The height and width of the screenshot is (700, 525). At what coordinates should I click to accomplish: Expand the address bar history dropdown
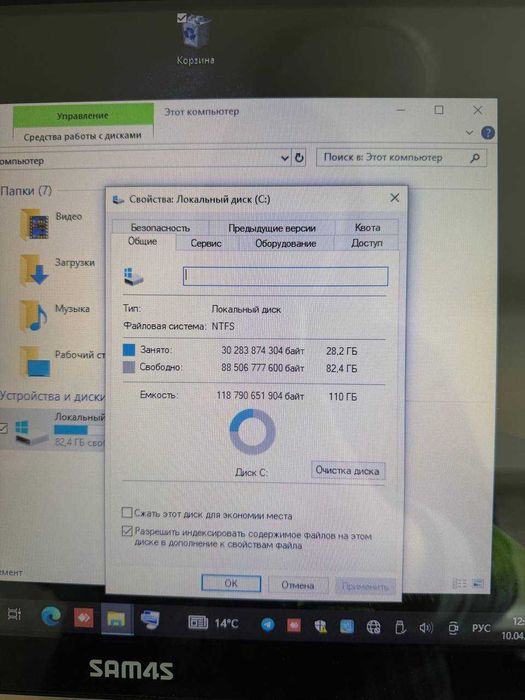[285, 158]
